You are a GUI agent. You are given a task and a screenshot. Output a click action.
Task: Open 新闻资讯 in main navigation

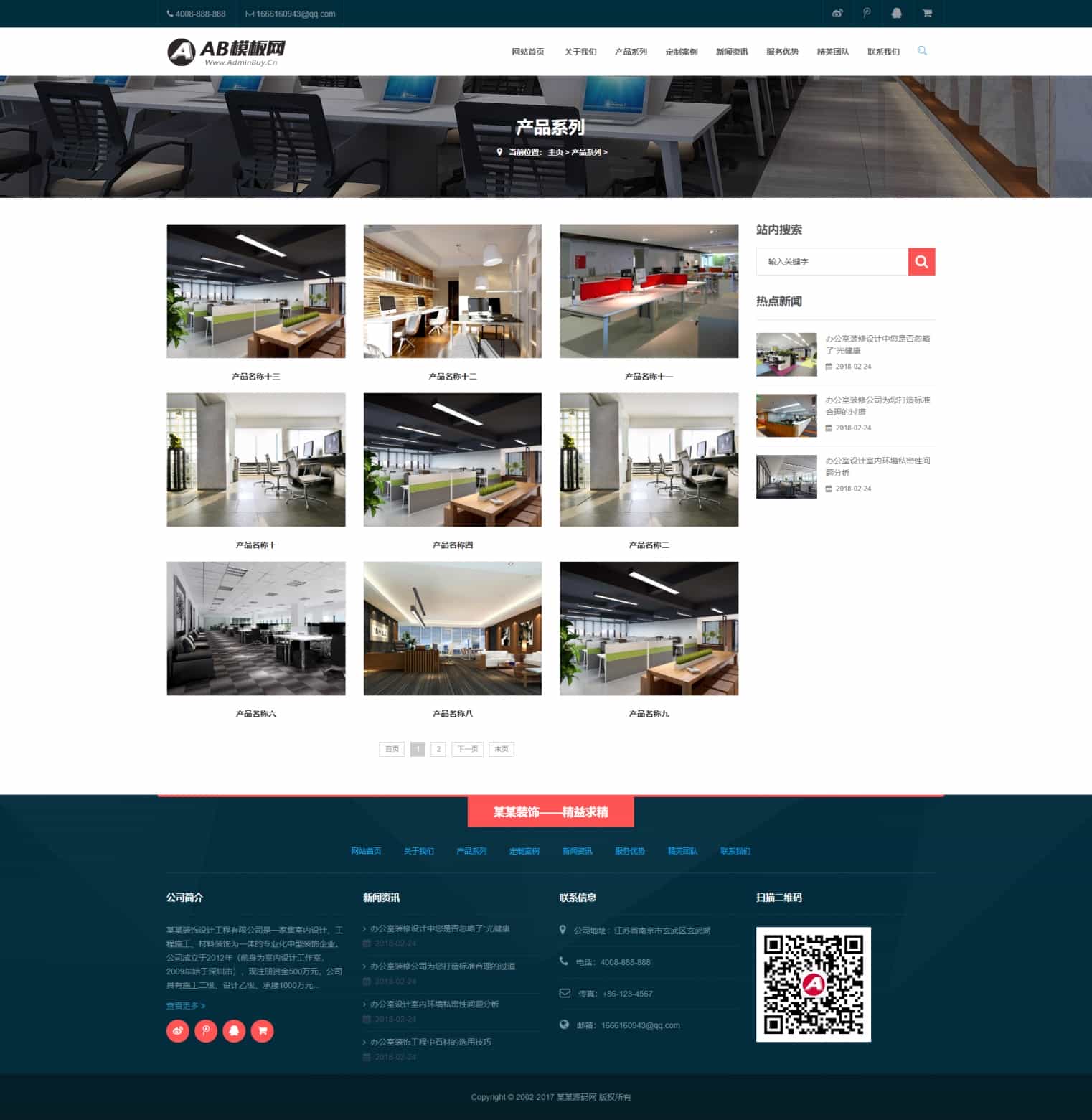(x=731, y=52)
